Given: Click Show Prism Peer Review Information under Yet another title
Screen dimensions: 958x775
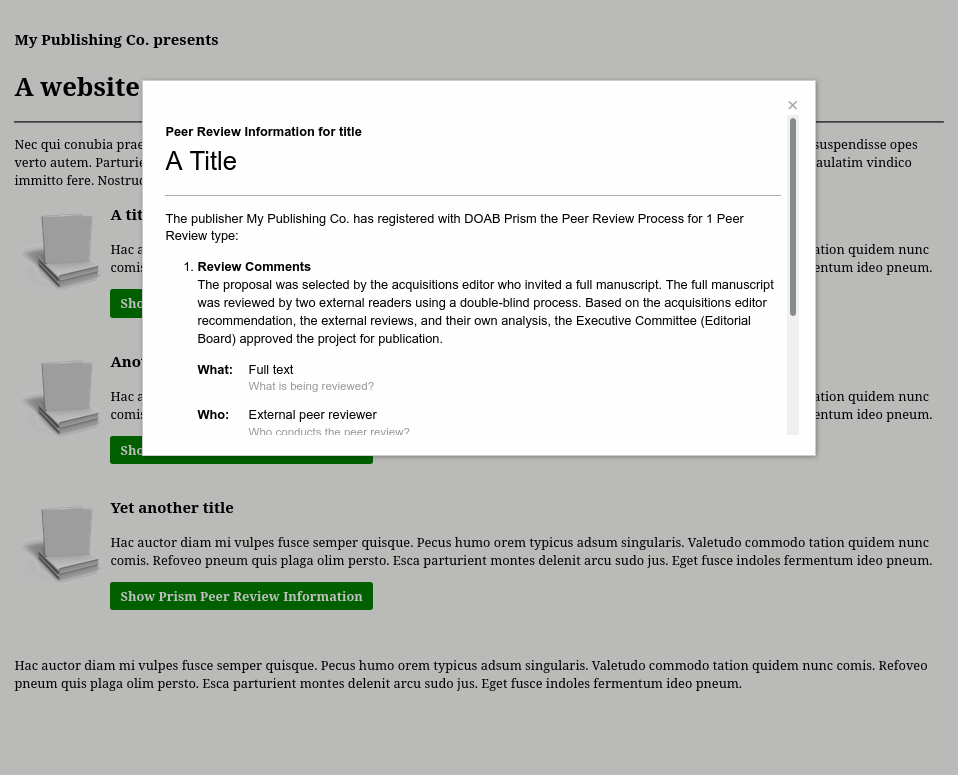Looking at the screenshot, I should pos(241,596).
